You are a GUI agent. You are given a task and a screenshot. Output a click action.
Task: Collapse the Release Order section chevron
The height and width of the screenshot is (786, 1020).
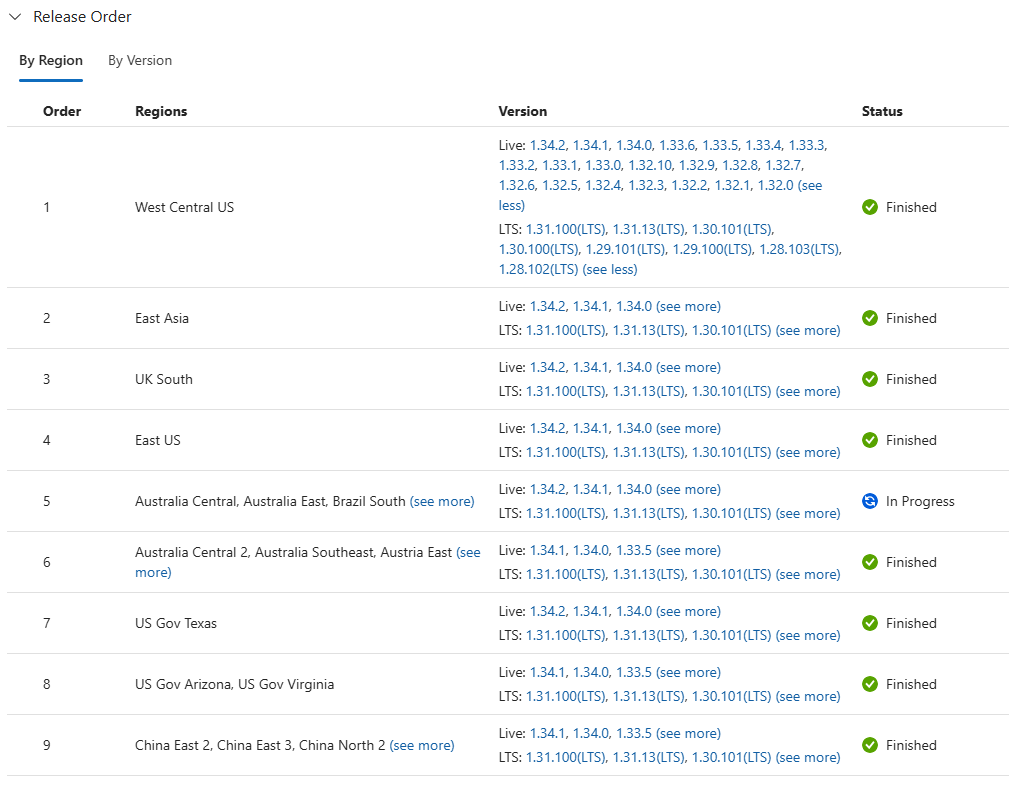point(16,16)
